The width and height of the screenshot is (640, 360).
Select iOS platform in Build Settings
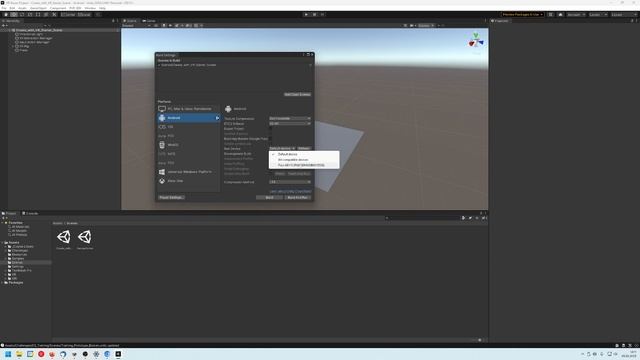(189, 127)
